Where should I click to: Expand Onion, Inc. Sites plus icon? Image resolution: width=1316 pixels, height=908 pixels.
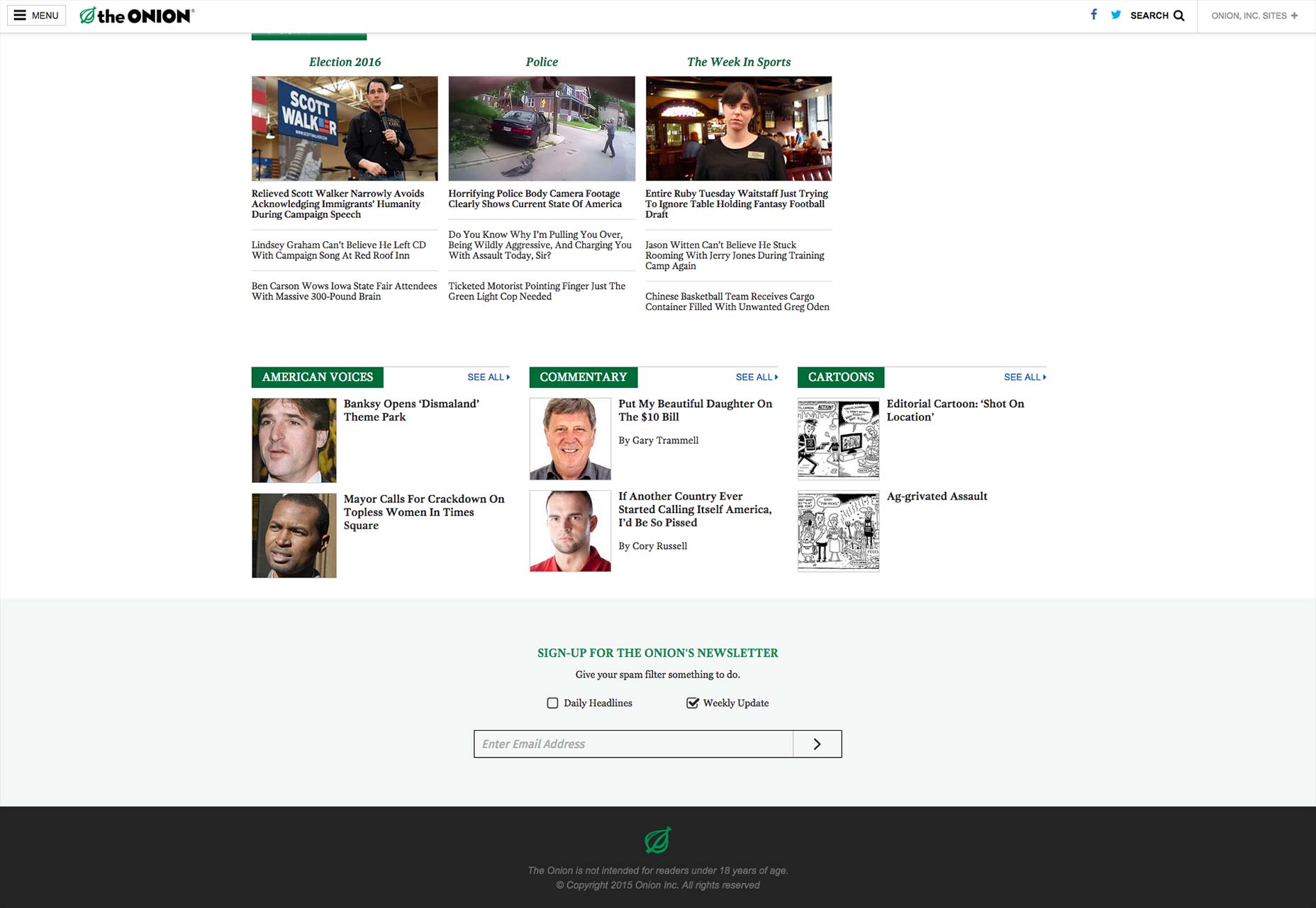1294,16
